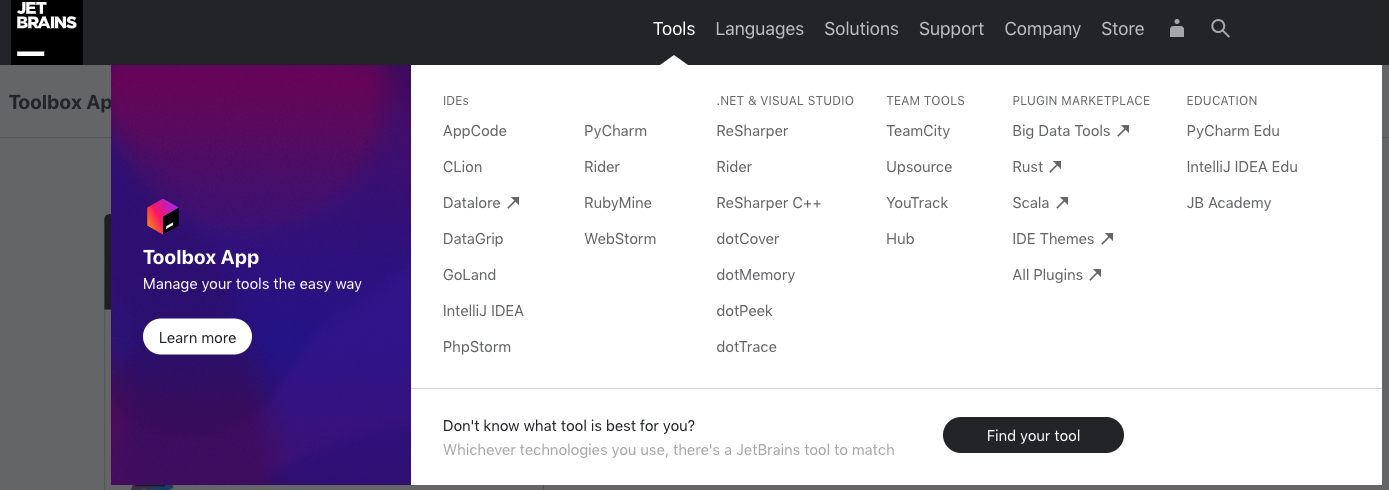Screen dimensions: 1389x490
Task: Open the Rust plugin link
Action: pos(1037,167)
